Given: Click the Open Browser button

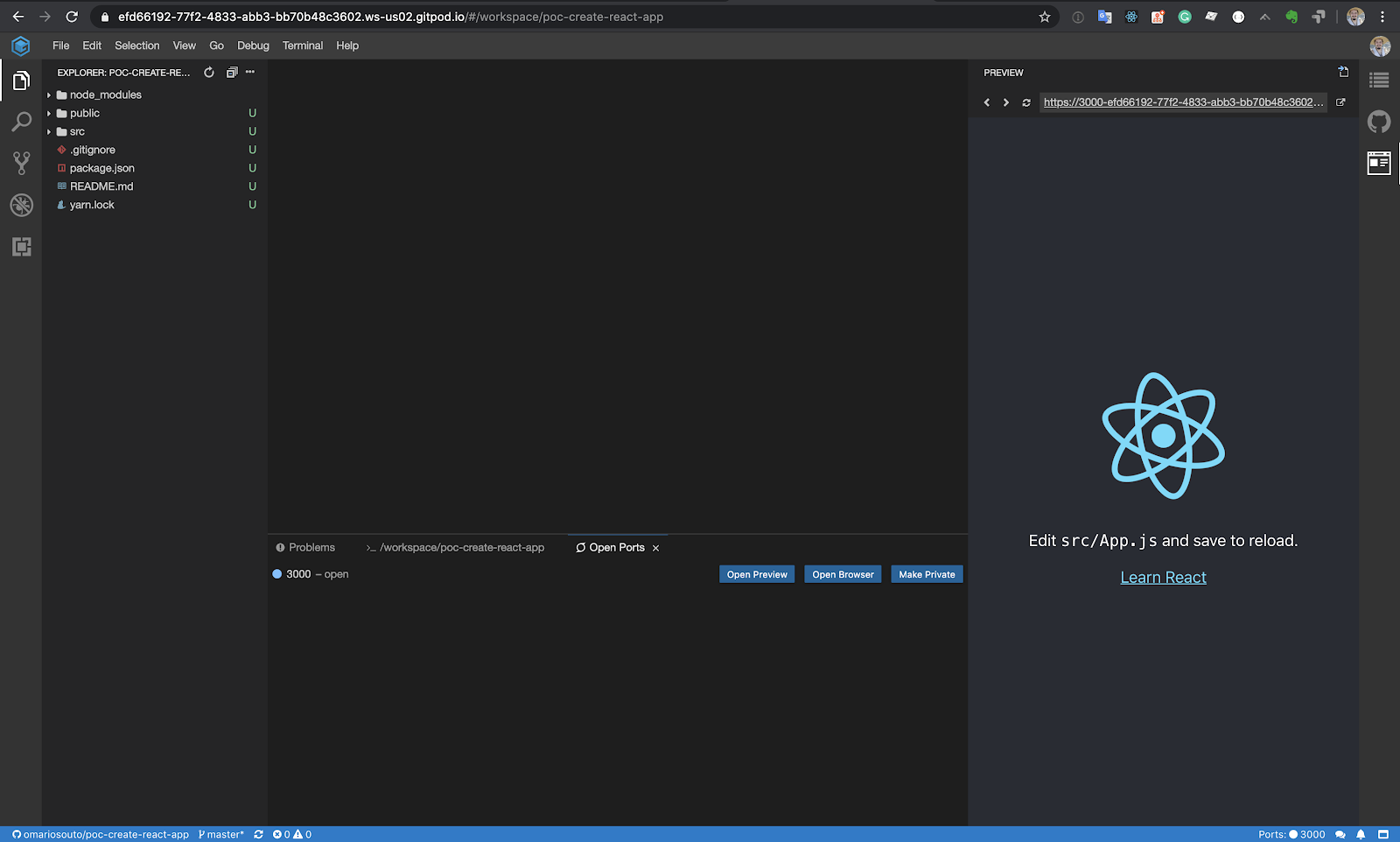Looking at the screenshot, I should pyautogui.click(x=843, y=574).
